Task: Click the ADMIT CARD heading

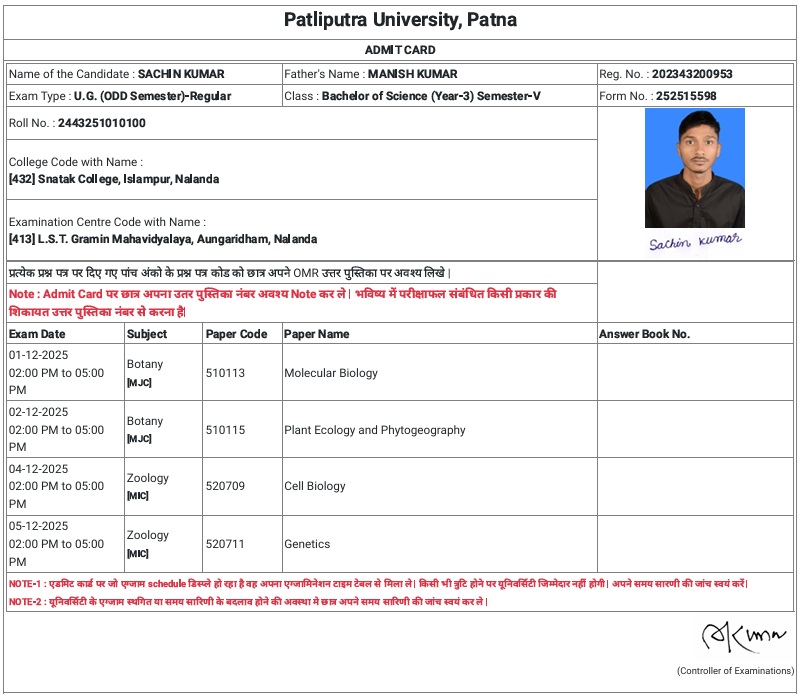Action: 400,50
